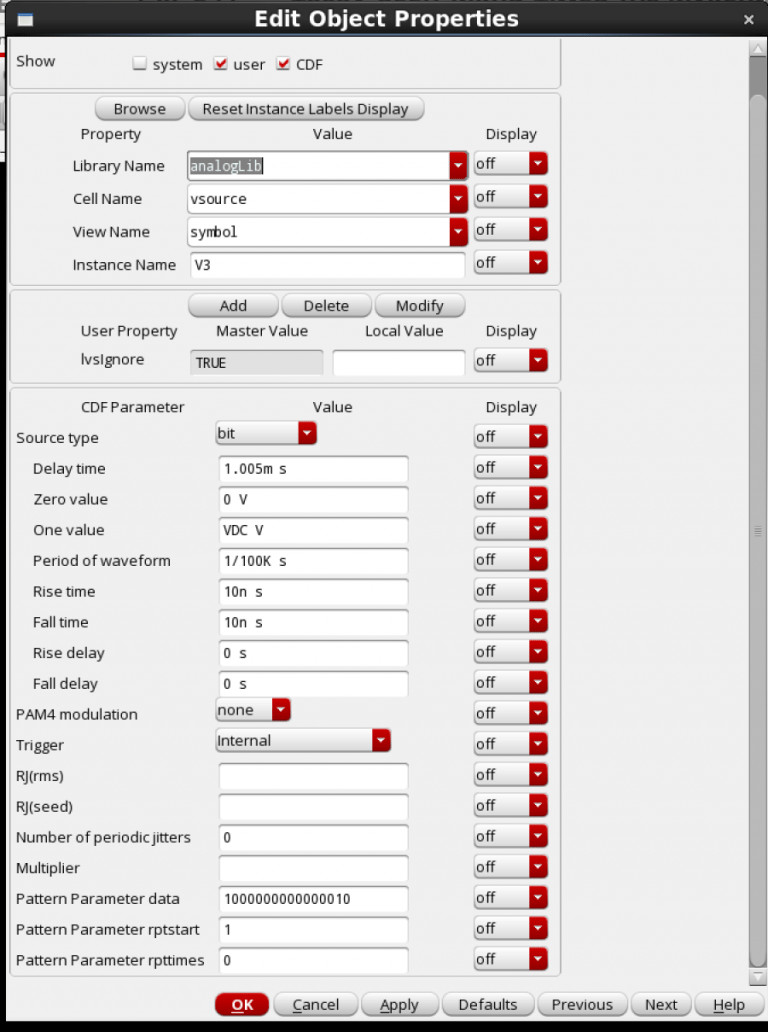Expand the Cell Name dropdown arrow
The height and width of the screenshot is (1032, 768).
pyautogui.click(x=458, y=199)
